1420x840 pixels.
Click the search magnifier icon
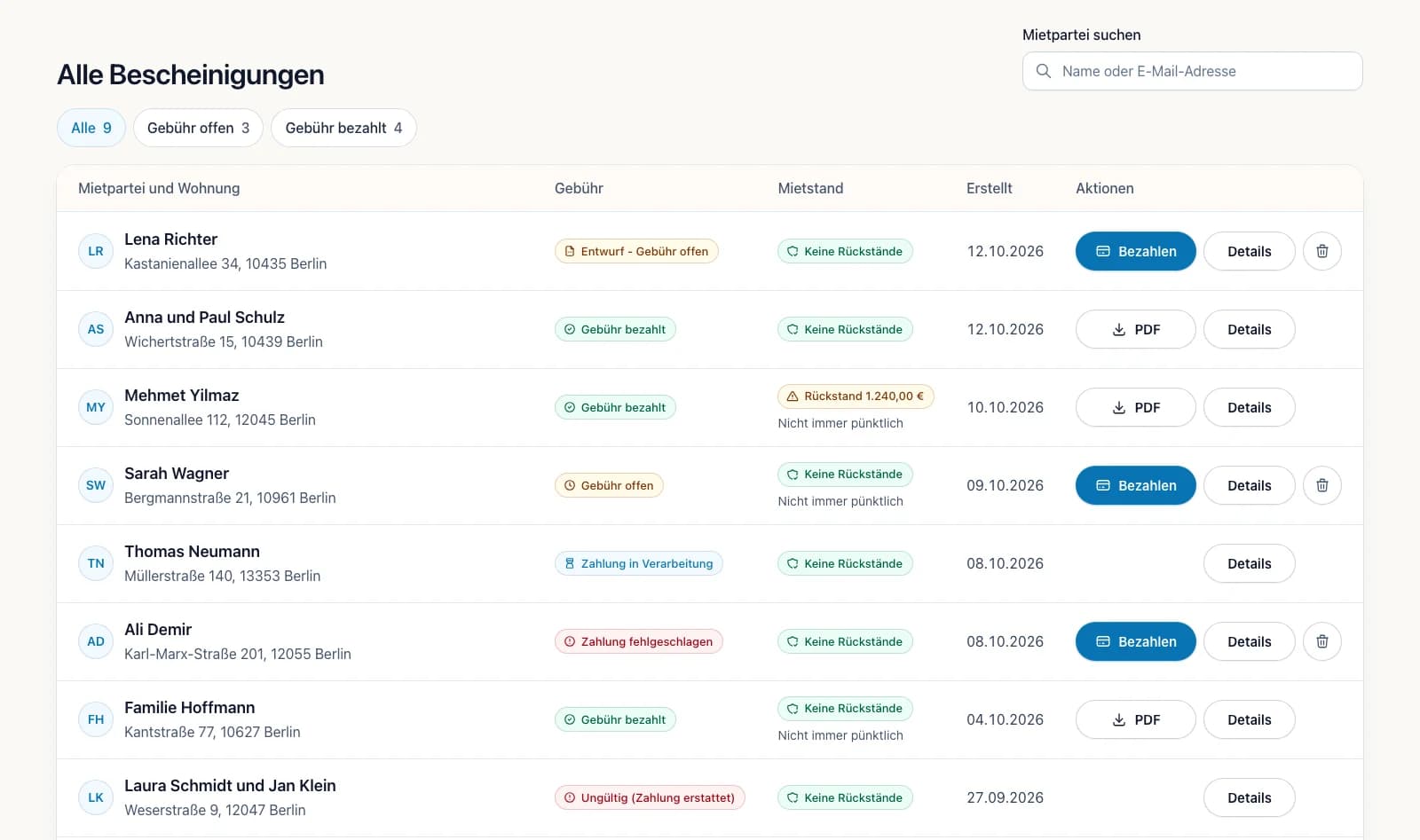click(1044, 71)
